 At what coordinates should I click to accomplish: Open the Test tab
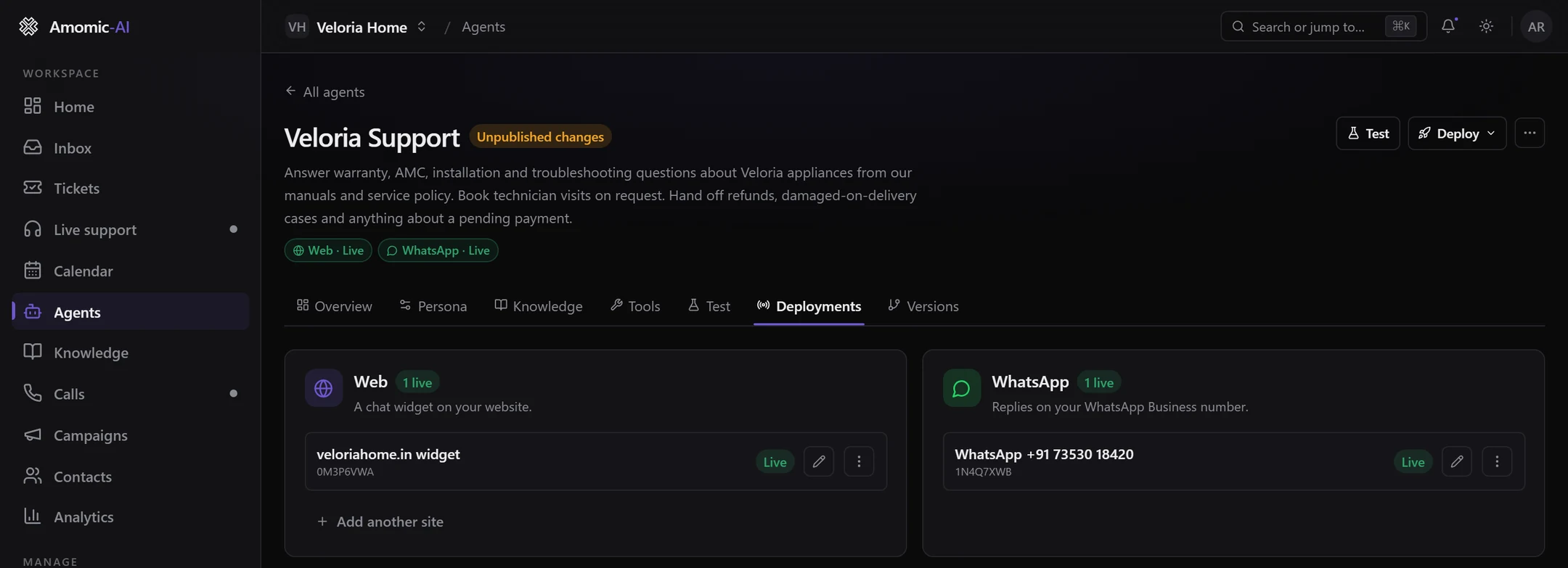pyautogui.click(x=709, y=306)
